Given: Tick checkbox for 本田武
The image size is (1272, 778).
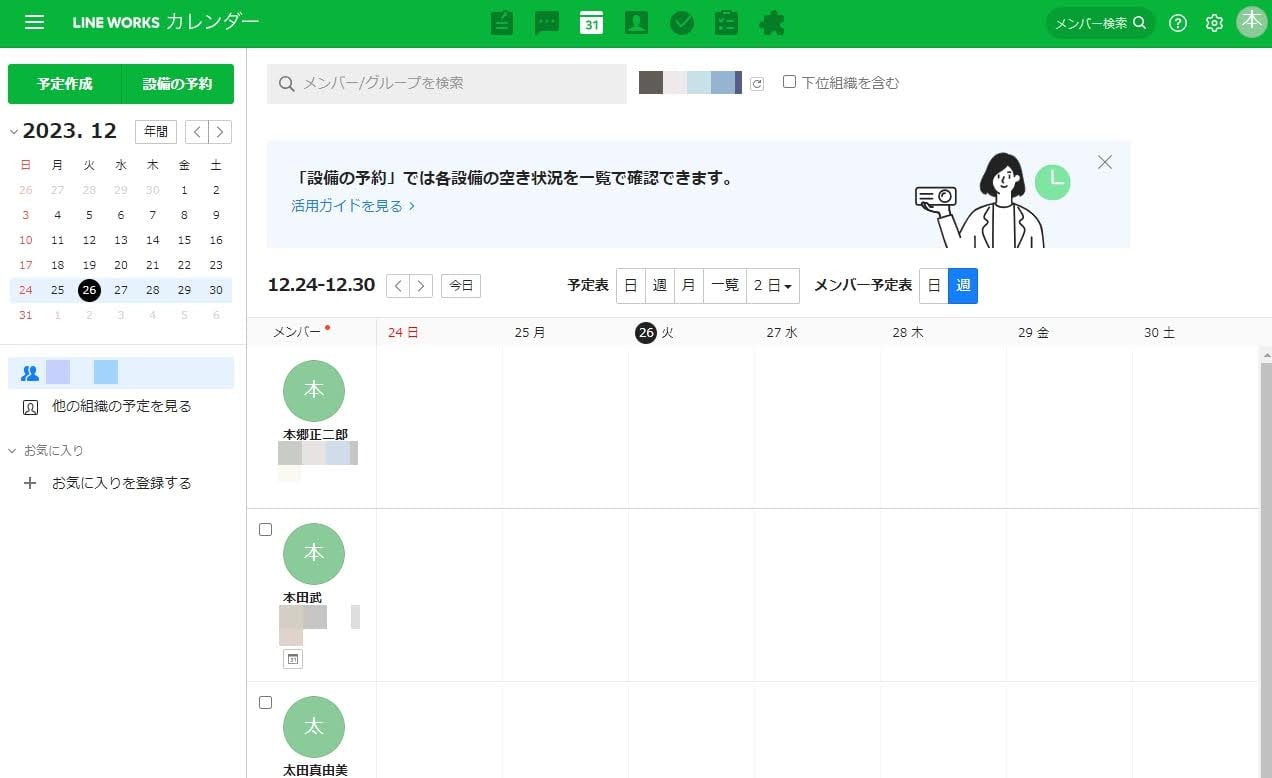Looking at the screenshot, I should point(265,530).
